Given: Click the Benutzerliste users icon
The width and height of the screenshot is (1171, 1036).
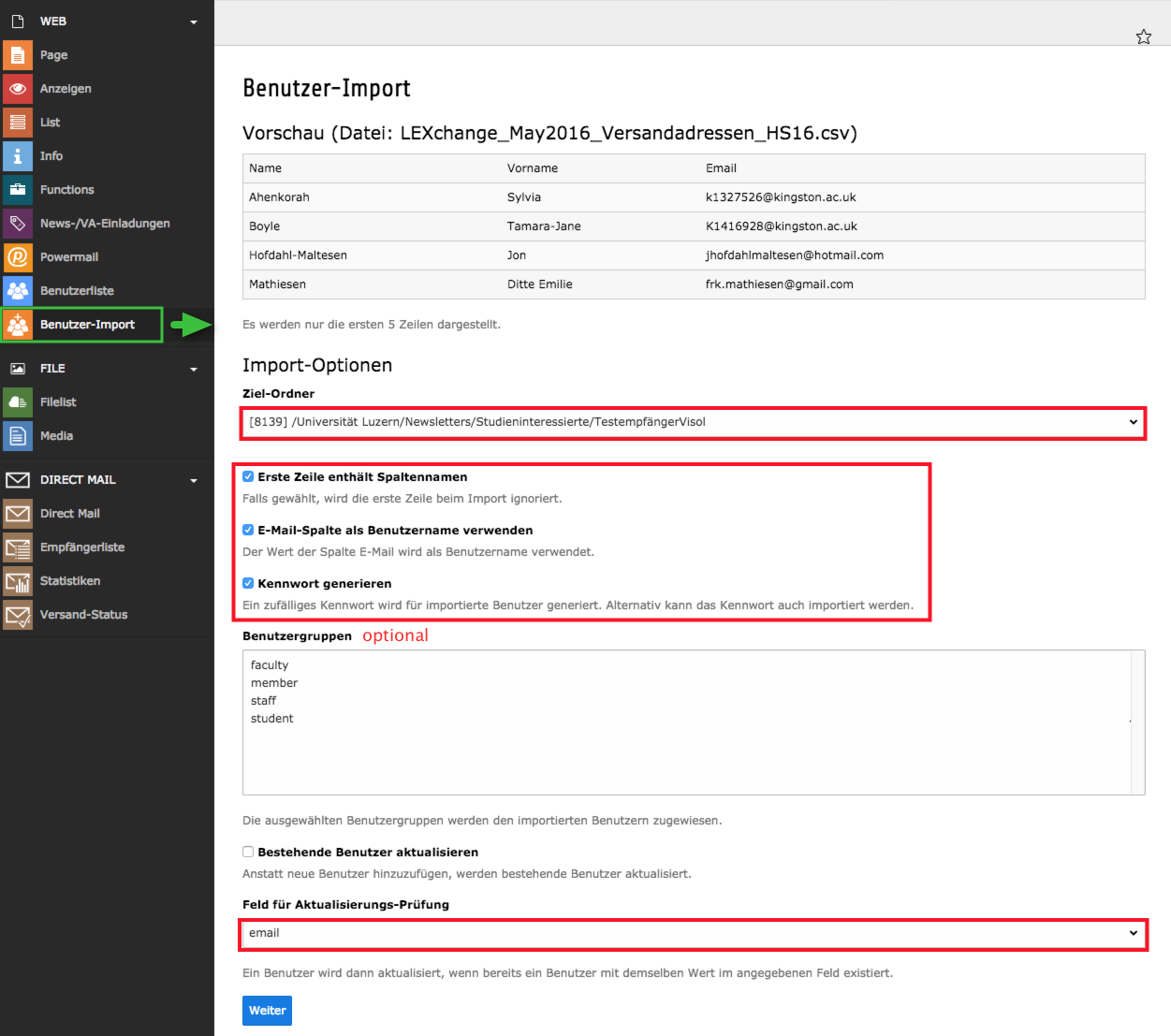Looking at the screenshot, I should click(x=18, y=291).
